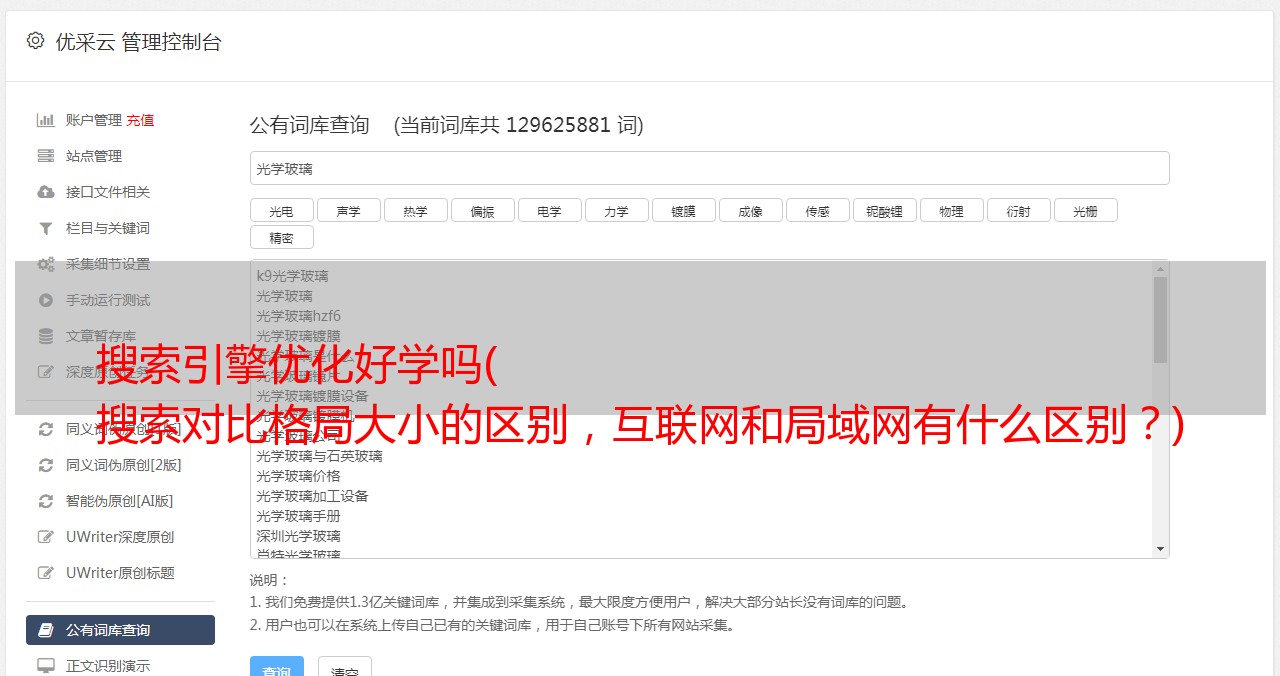Select the highlighted 公有词库查询 menu item

[120, 630]
